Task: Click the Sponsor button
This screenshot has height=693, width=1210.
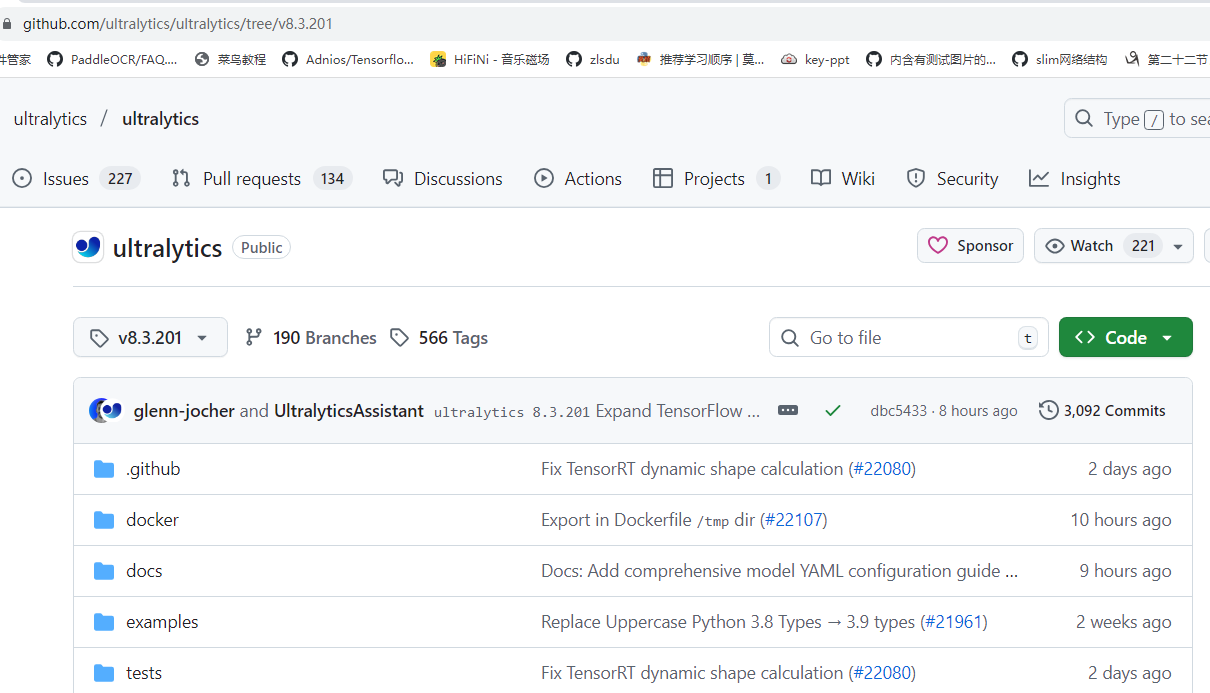Action: pyautogui.click(x=970, y=246)
